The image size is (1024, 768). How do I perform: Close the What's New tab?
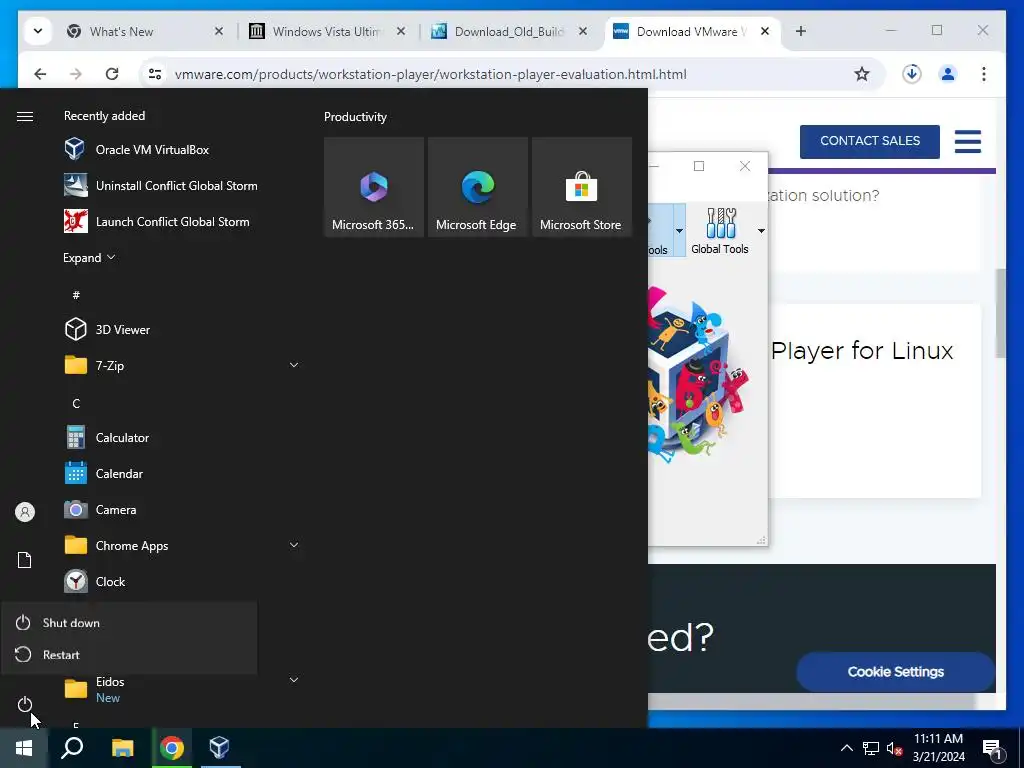(219, 31)
